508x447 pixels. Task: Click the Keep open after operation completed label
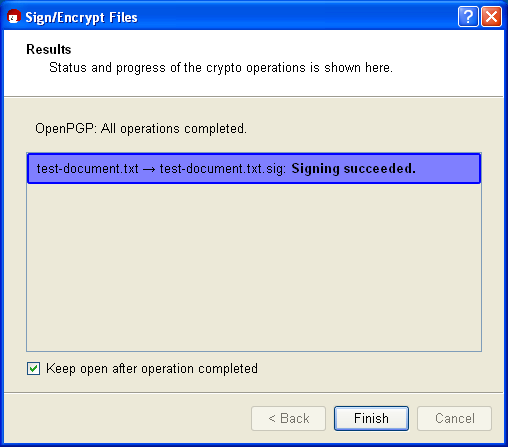152,369
